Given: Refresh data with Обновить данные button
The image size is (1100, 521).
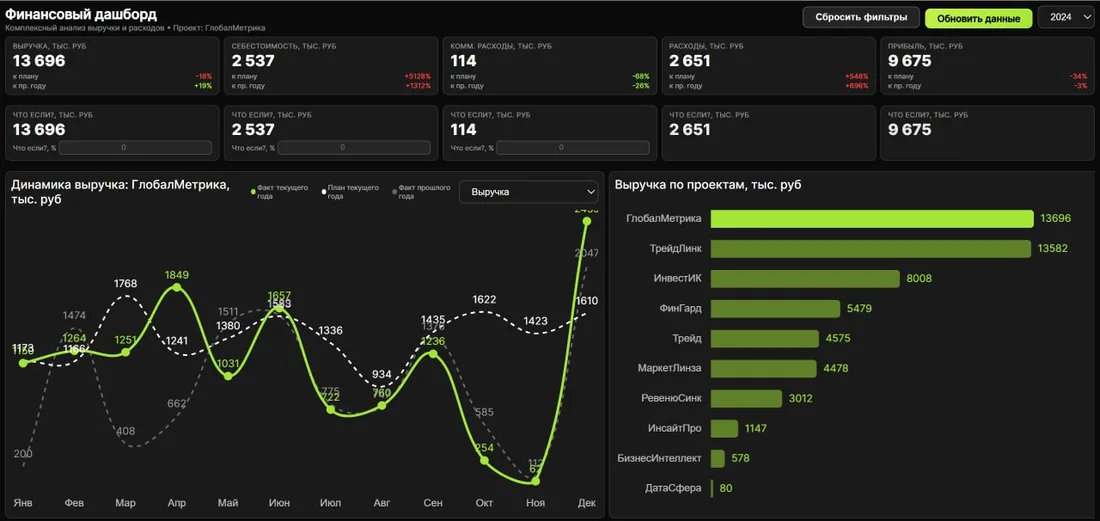Looking at the screenshot, I should [x=978, y=18].
